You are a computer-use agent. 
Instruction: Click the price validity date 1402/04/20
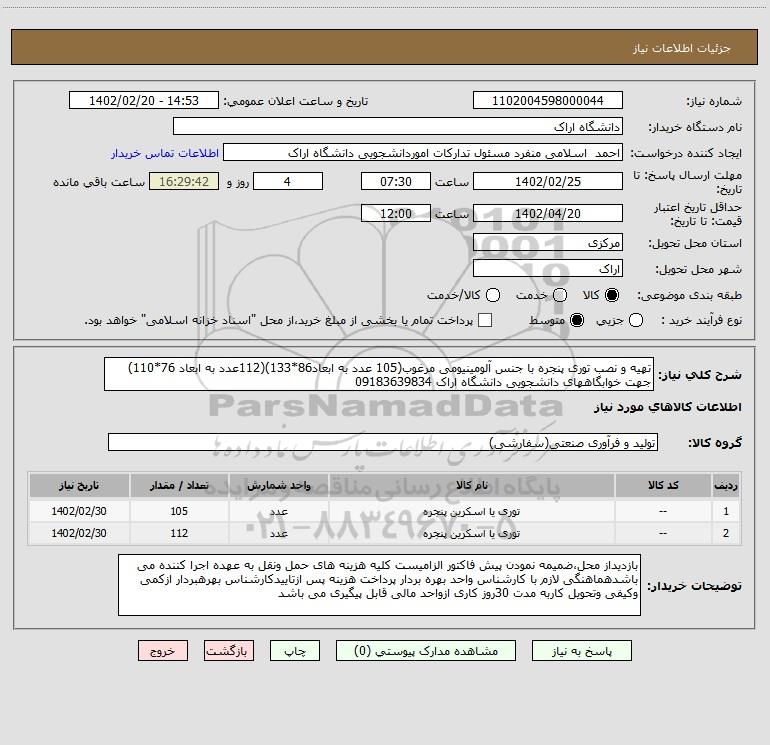[x=548, y=213]
